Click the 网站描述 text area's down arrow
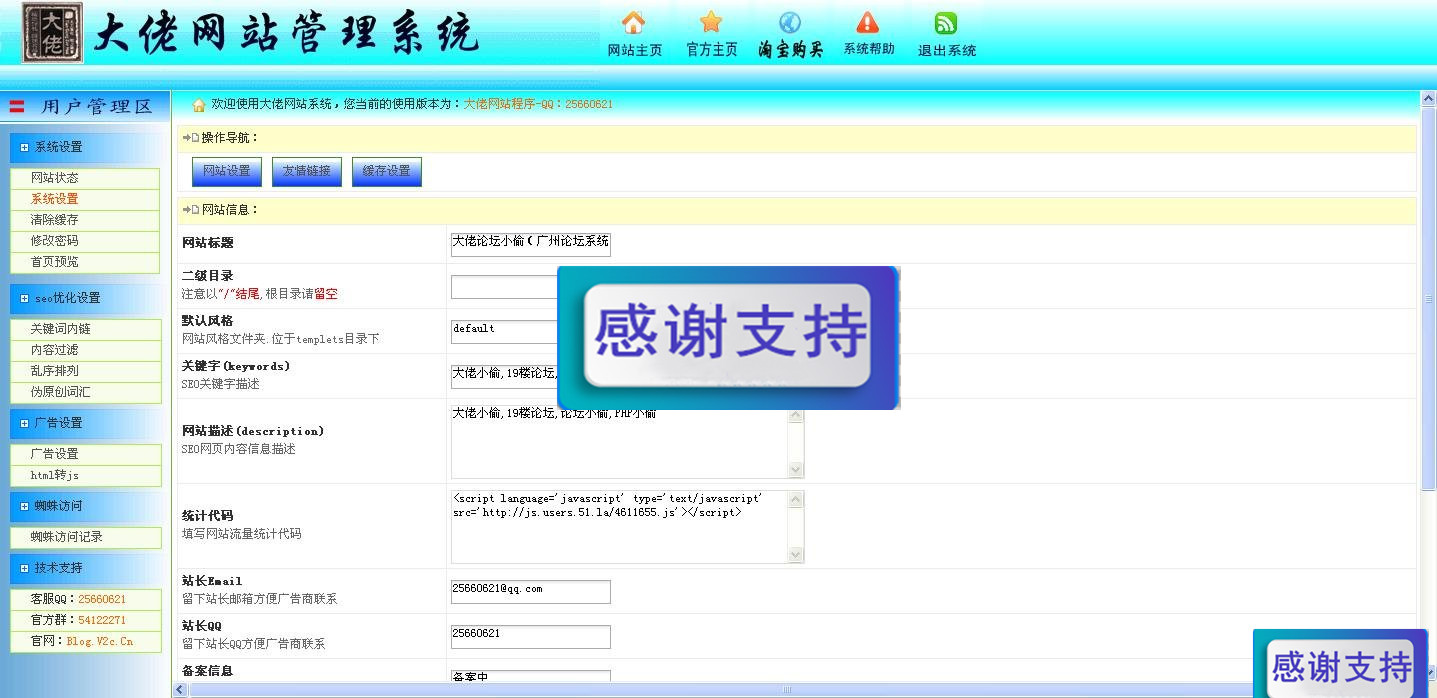This screenshot has width=1437, height=698. click(796, 470)
